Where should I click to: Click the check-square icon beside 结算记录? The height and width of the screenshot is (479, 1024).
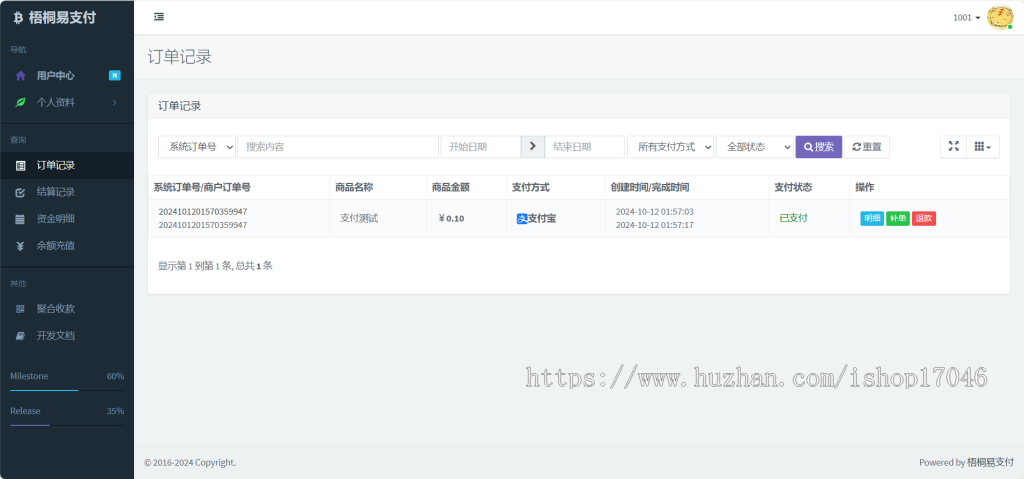(20, 192)
